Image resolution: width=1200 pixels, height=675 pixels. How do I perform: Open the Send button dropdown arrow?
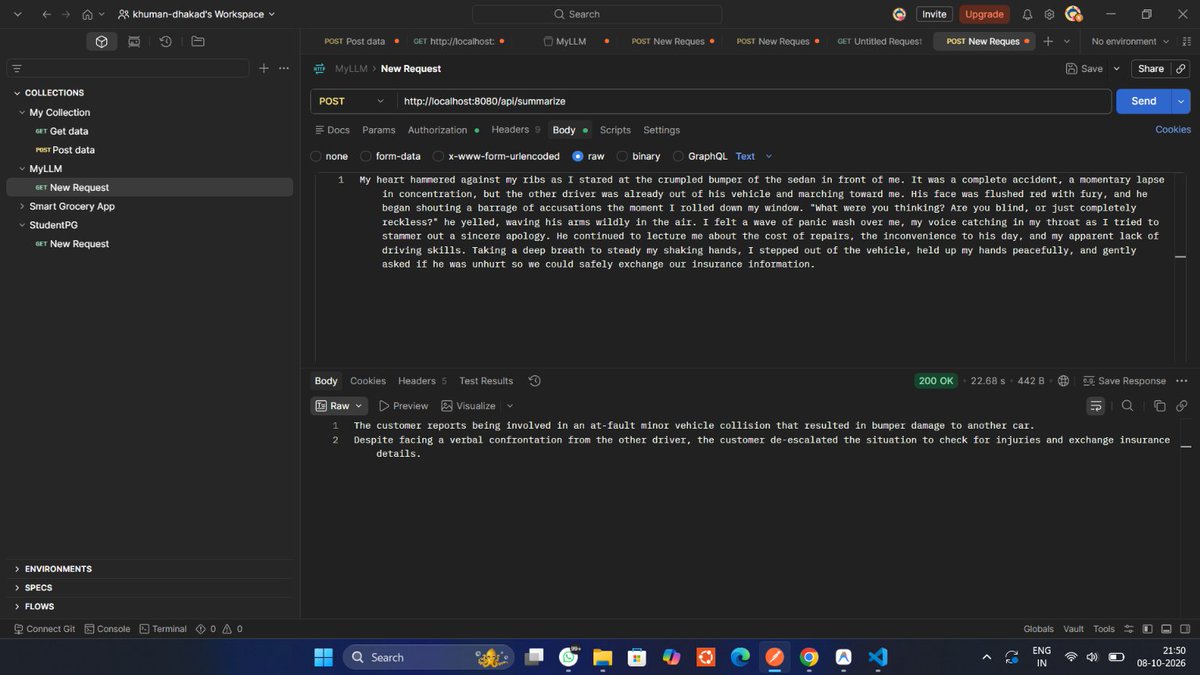tap(1182, 101)
